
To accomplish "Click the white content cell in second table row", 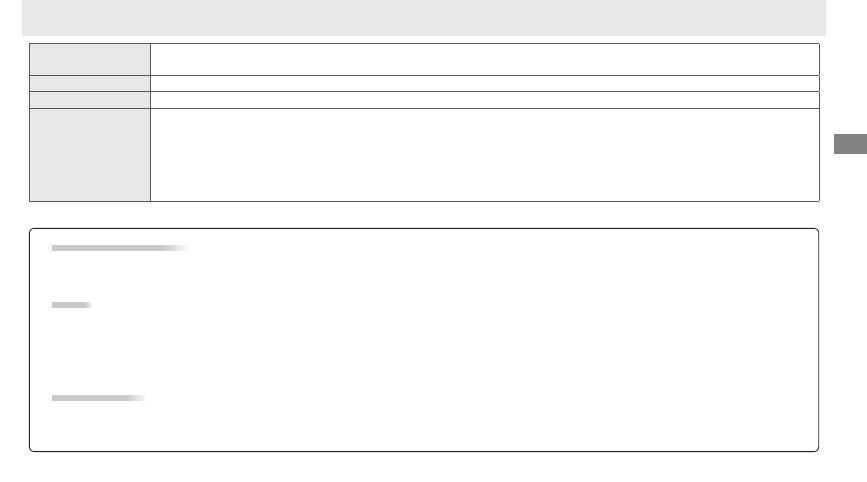I will click(x=484, y=83).
